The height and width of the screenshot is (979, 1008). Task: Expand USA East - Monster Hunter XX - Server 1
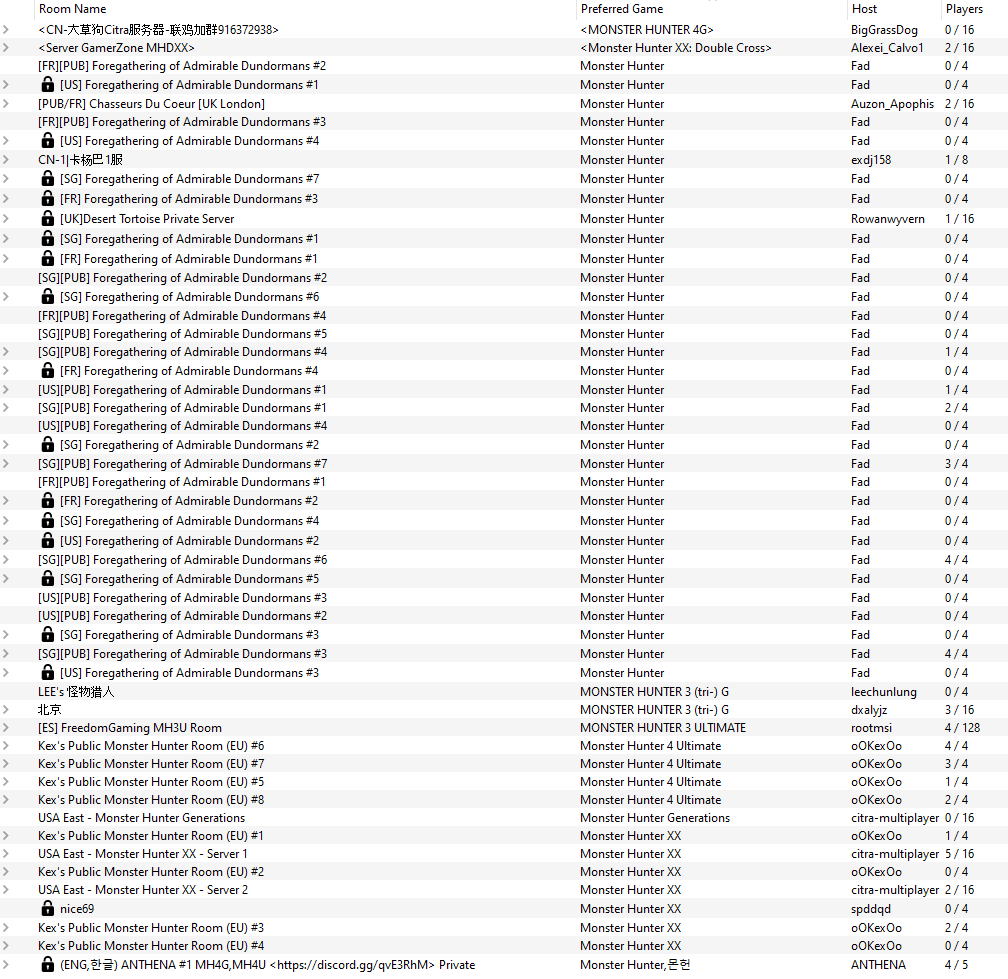[x=6, y=854]
